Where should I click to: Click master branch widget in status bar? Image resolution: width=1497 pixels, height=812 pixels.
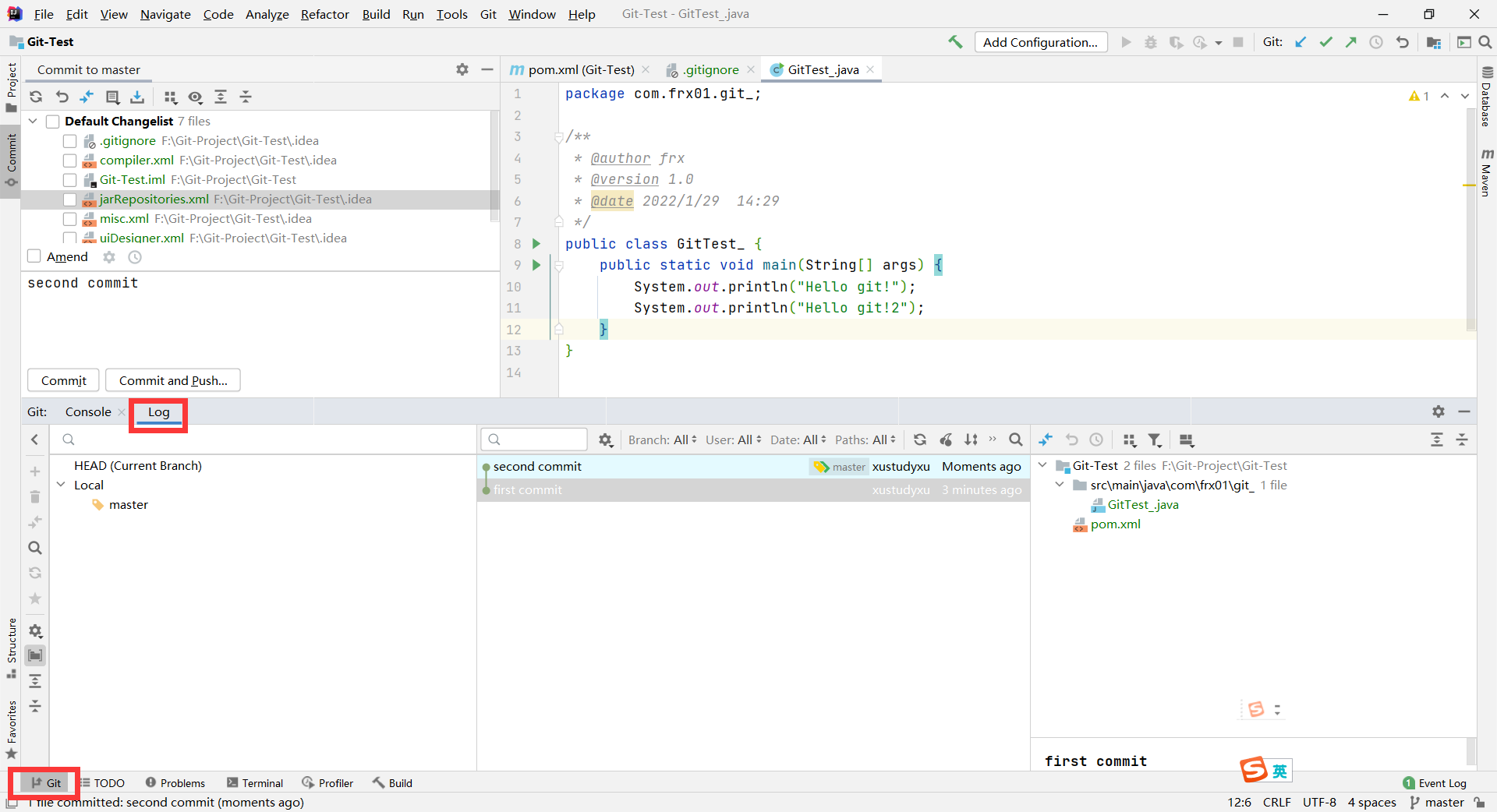(x=1436, y=802)
